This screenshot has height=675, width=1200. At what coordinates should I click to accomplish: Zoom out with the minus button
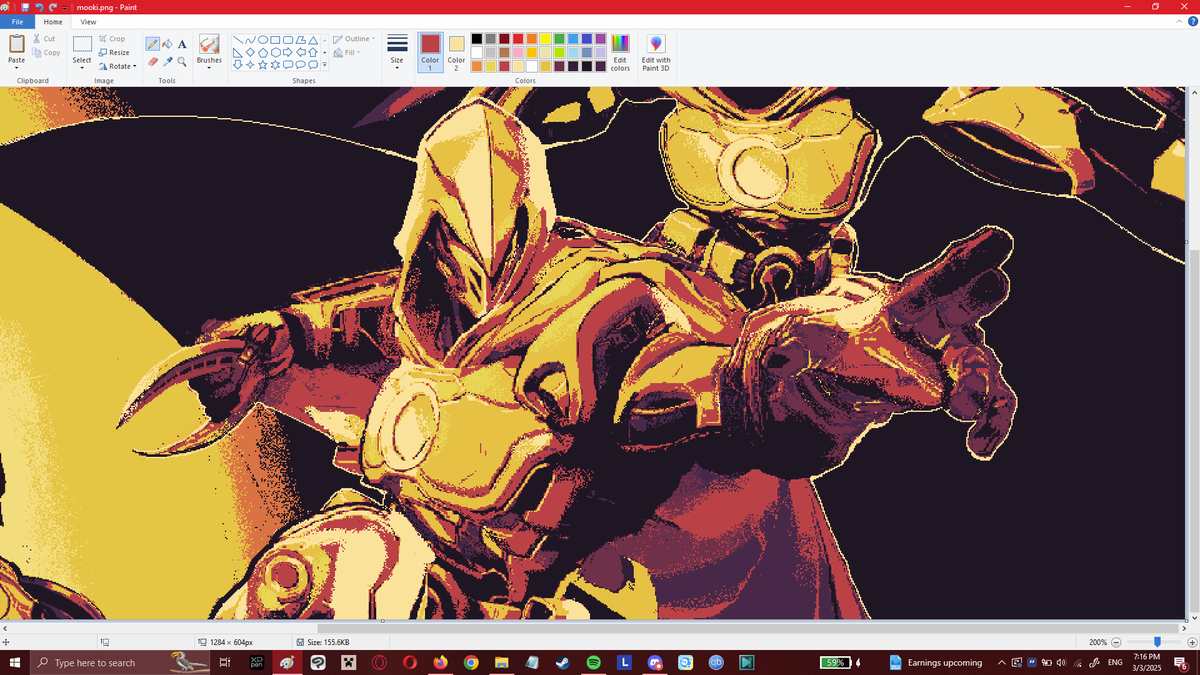point(1116,642)
